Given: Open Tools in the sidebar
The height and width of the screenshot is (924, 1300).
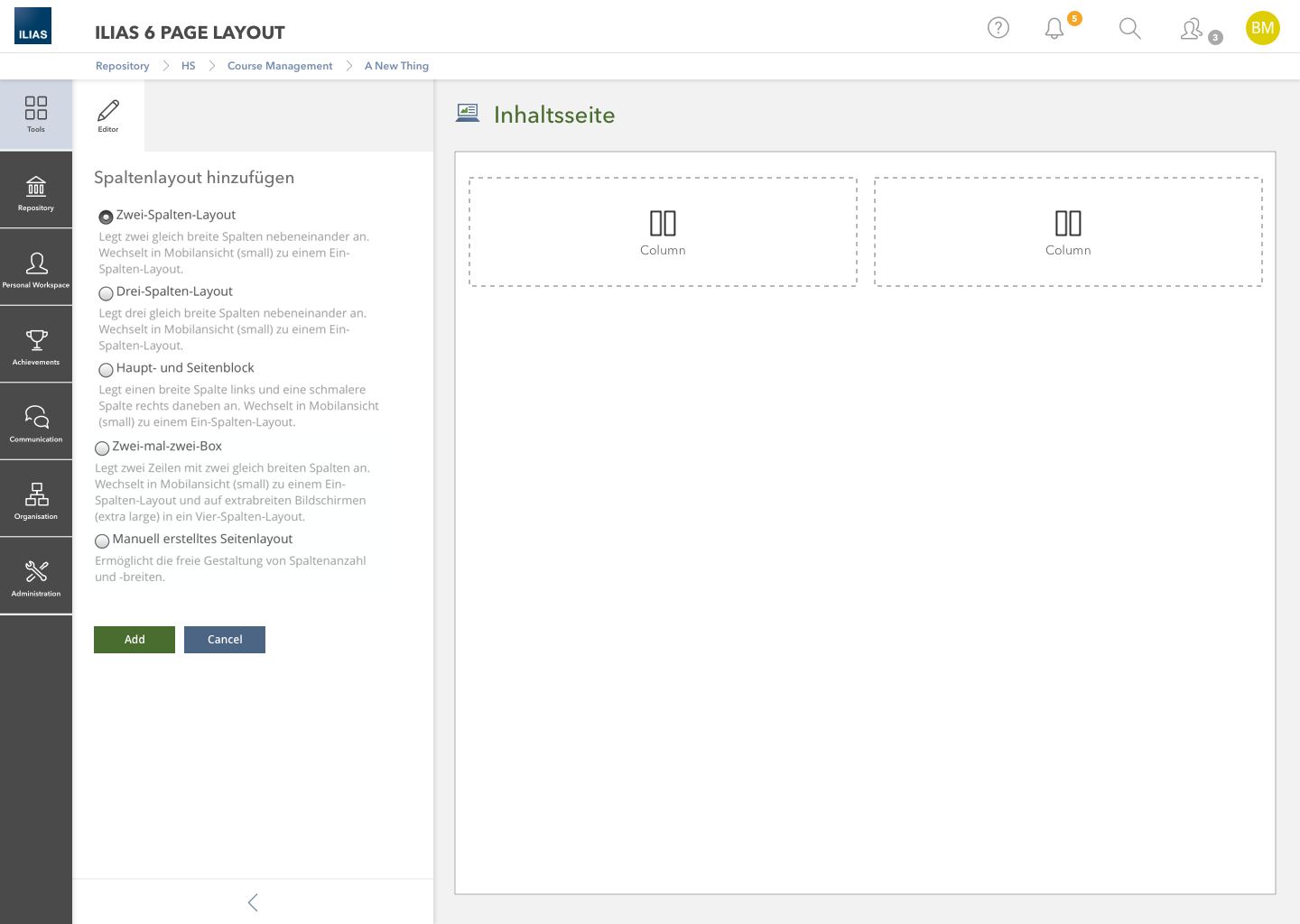Looking at the screenshot, I should (x=36, y=115).
